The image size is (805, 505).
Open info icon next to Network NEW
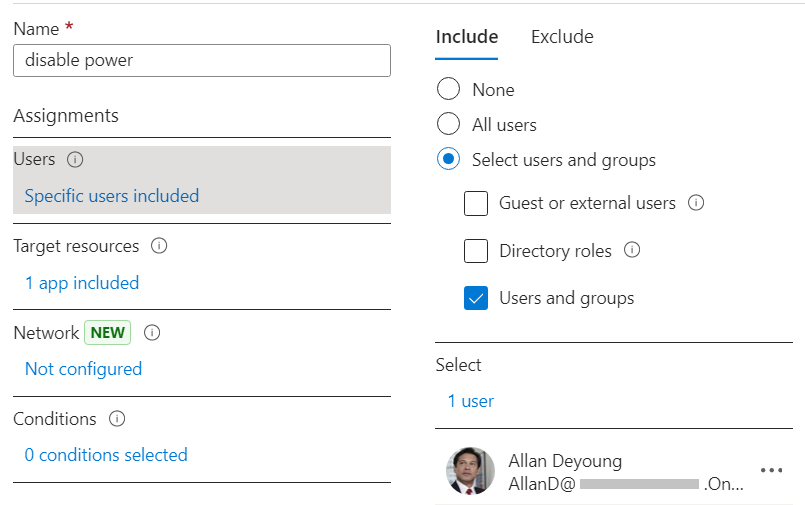click(x=152, y=333)
